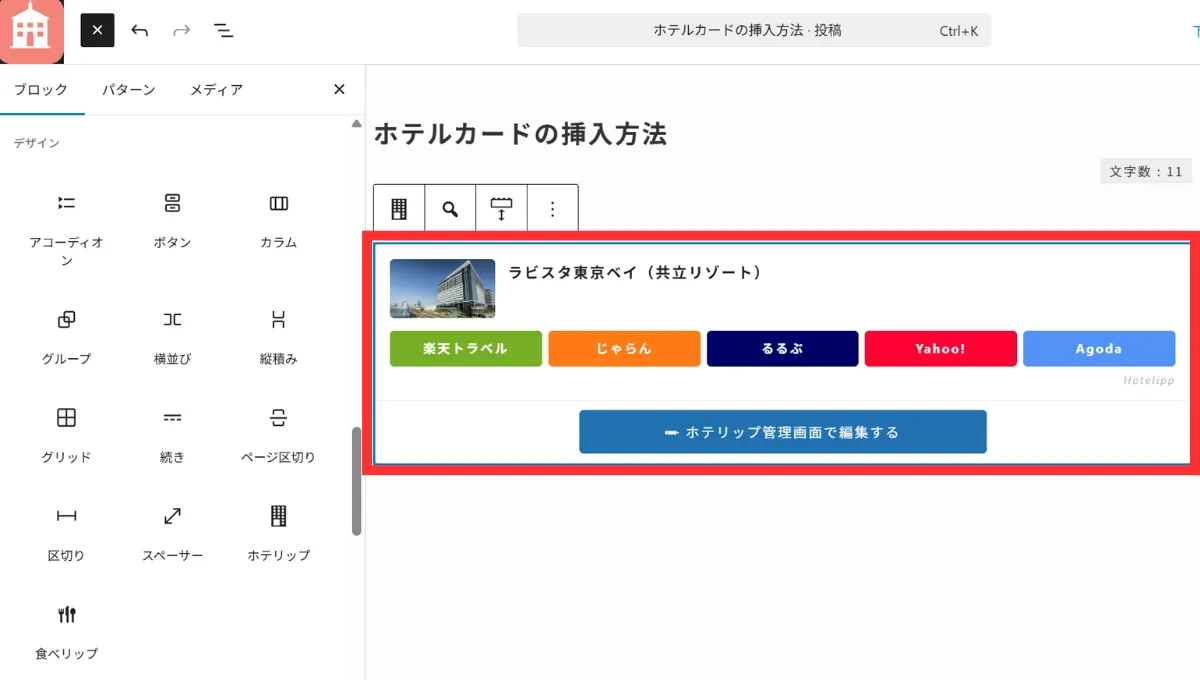
Task: Close the block inserter with X toggle
Action: click(97, 30)
